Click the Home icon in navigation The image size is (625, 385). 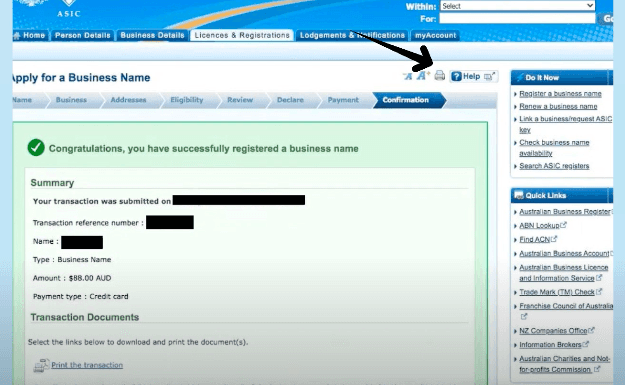(17, 35)
